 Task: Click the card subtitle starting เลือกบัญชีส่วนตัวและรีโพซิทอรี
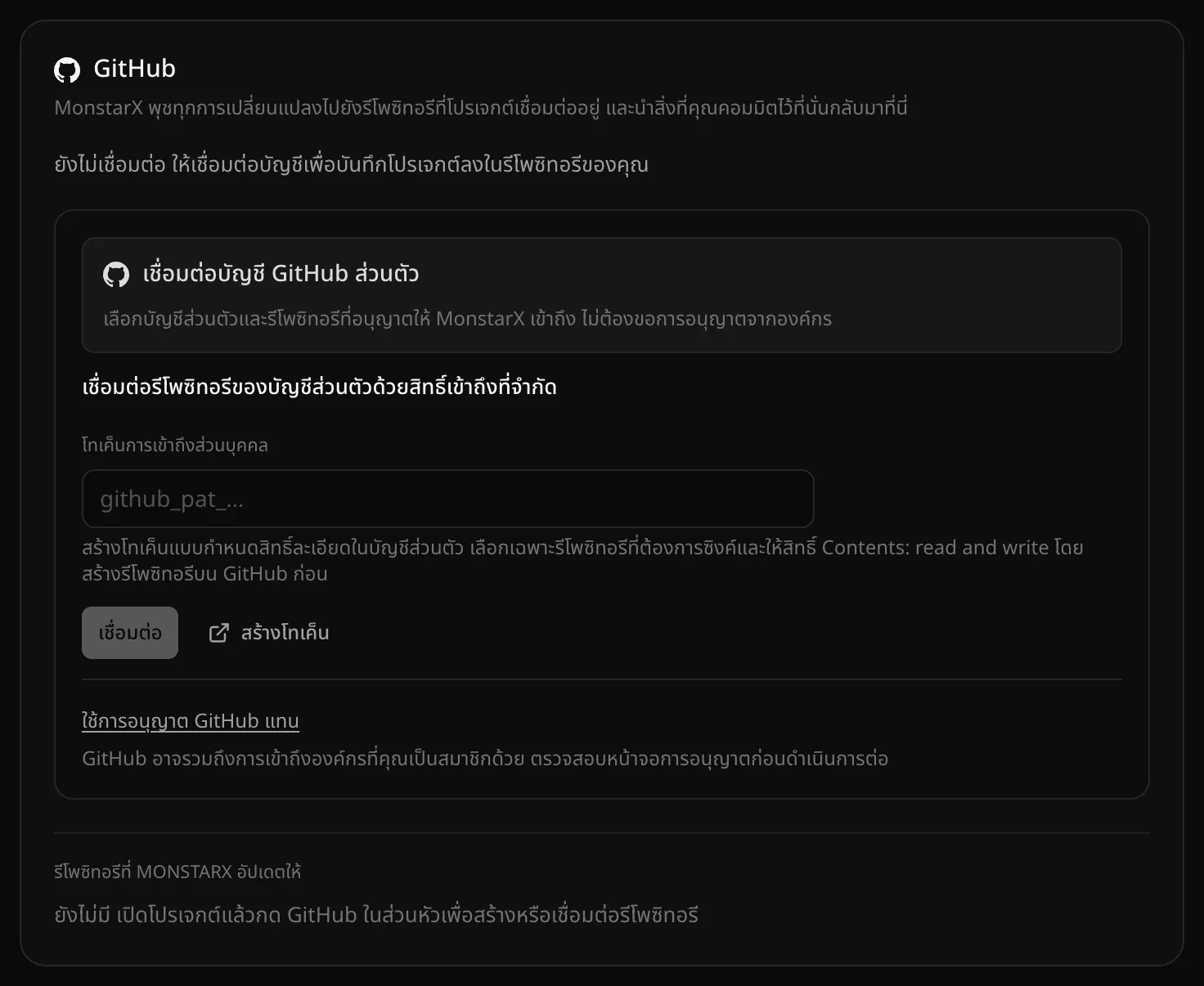[468, 318]
